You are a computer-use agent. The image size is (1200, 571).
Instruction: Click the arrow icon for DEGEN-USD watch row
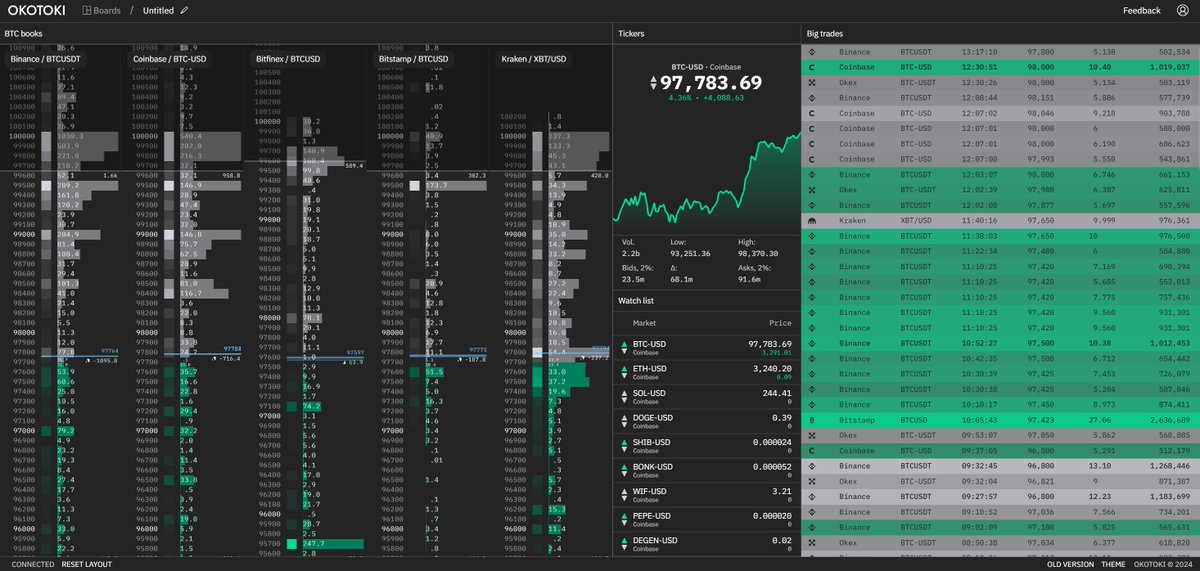624,544
